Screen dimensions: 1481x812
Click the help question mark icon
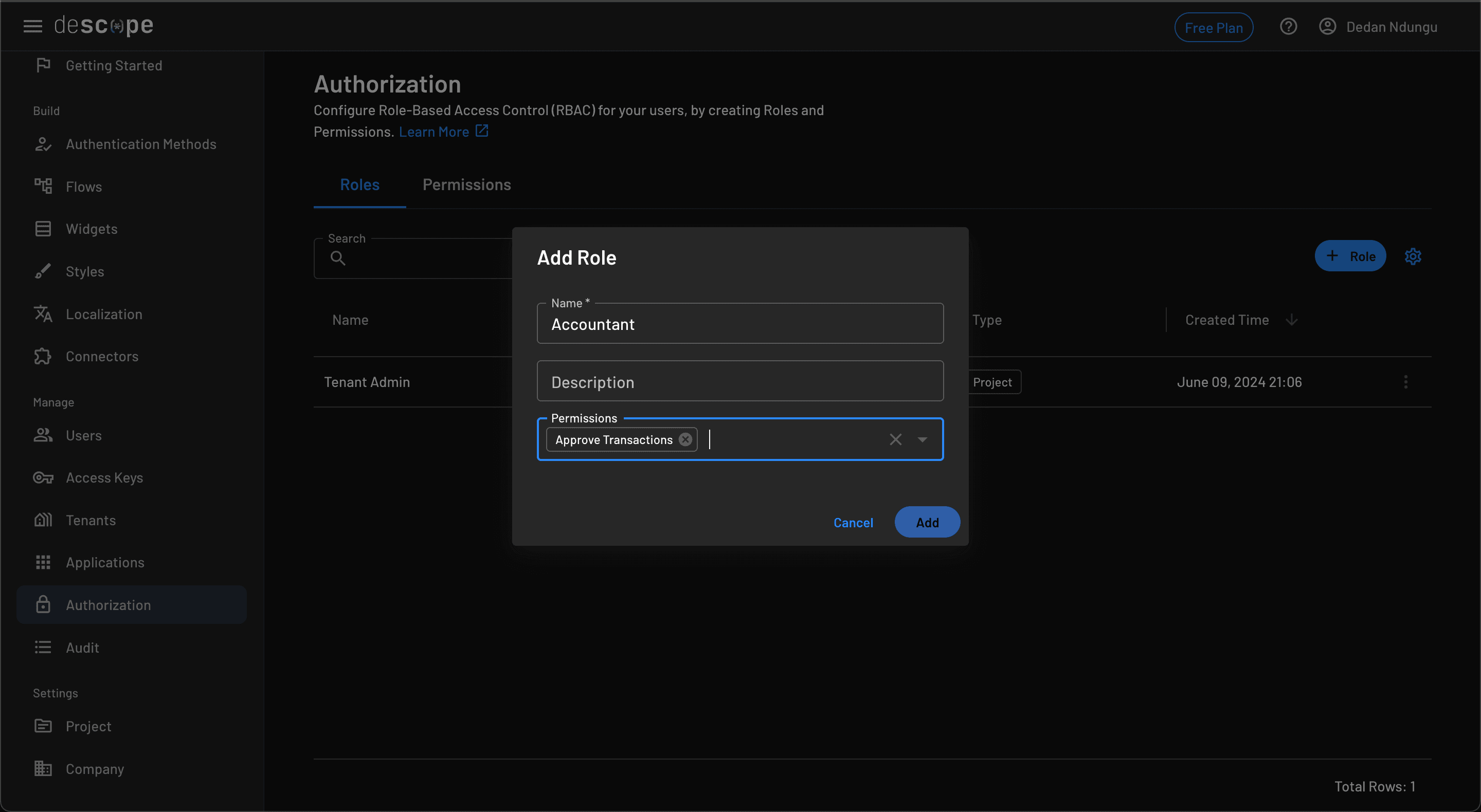(x=1288, y=26)
